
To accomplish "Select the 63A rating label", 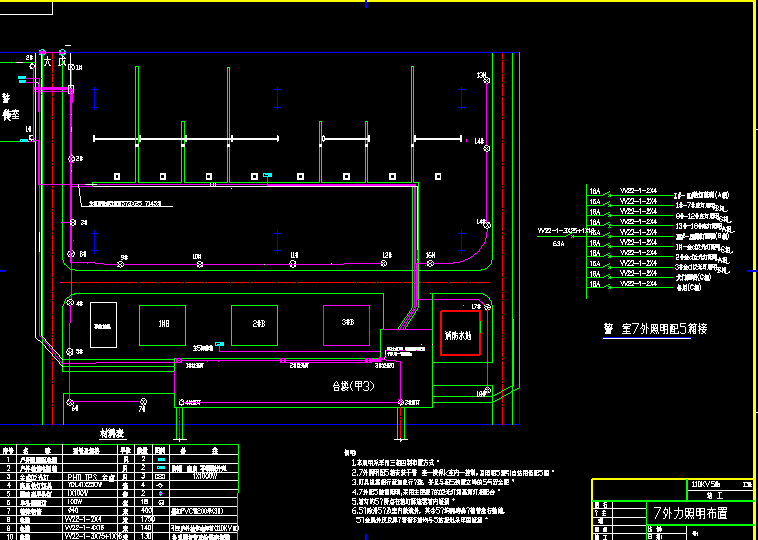I will pos(558,244).
